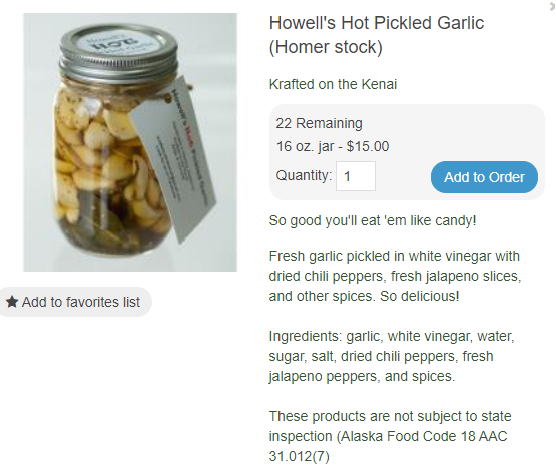Click the Alaska Food Code disclaimer text
This screenshot has width=556, height=476.
click(390, 436)
